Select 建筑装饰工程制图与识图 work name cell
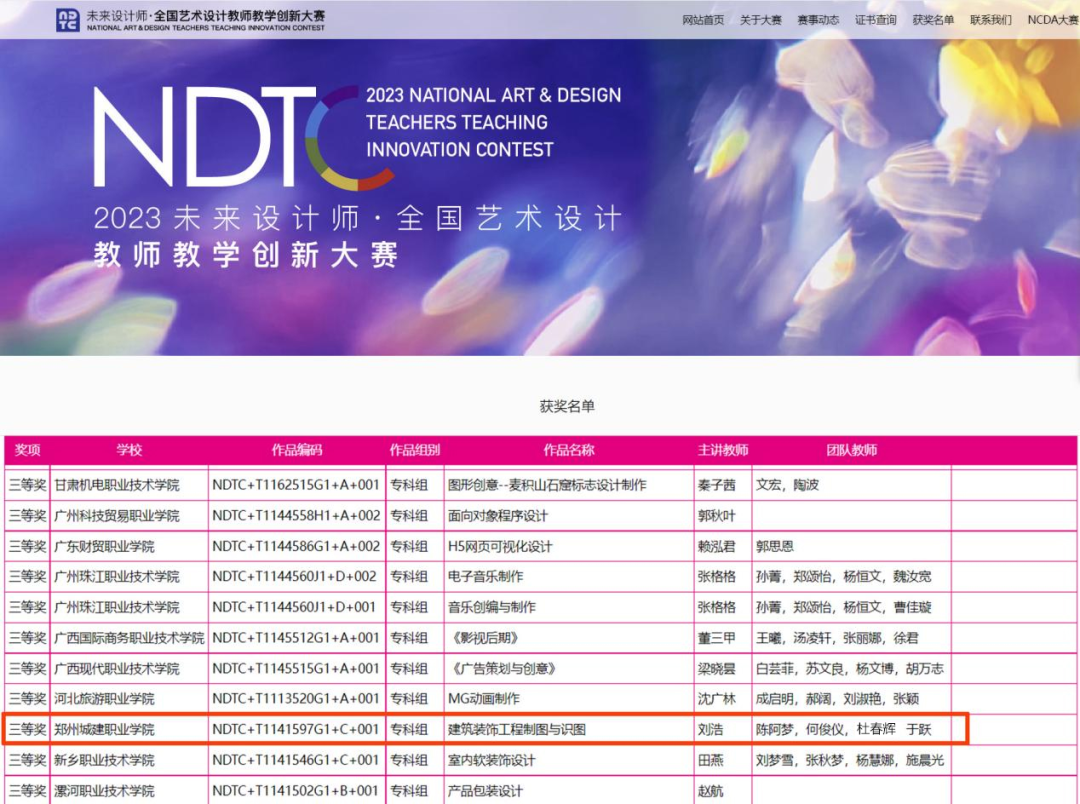Image resolution: width=1080 pixels, height=804 pixels. 568,729
